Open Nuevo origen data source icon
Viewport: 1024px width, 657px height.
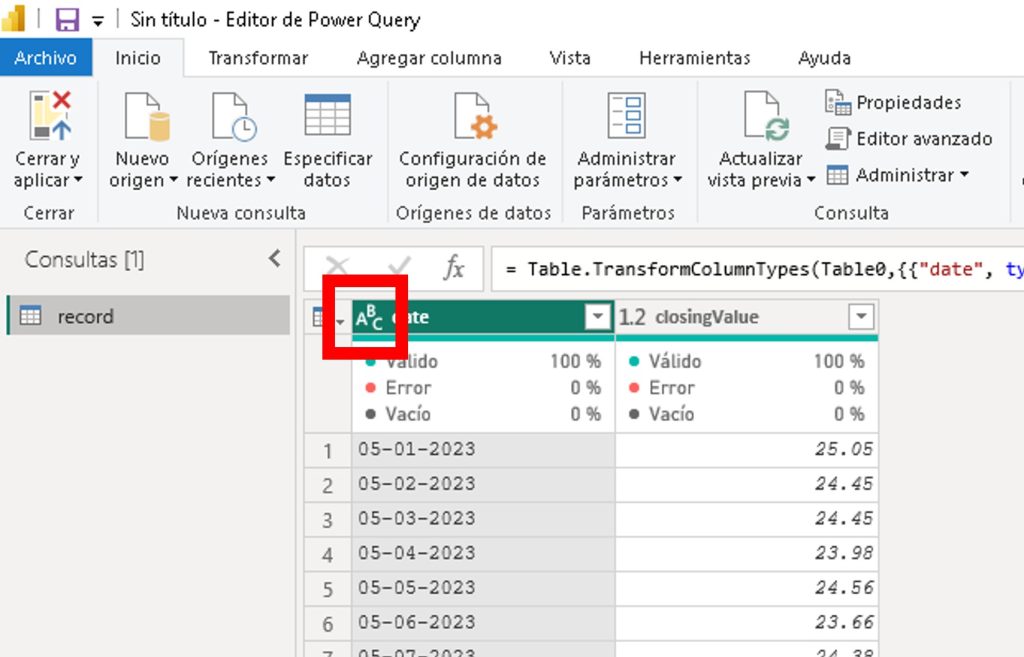coord(142,115)
